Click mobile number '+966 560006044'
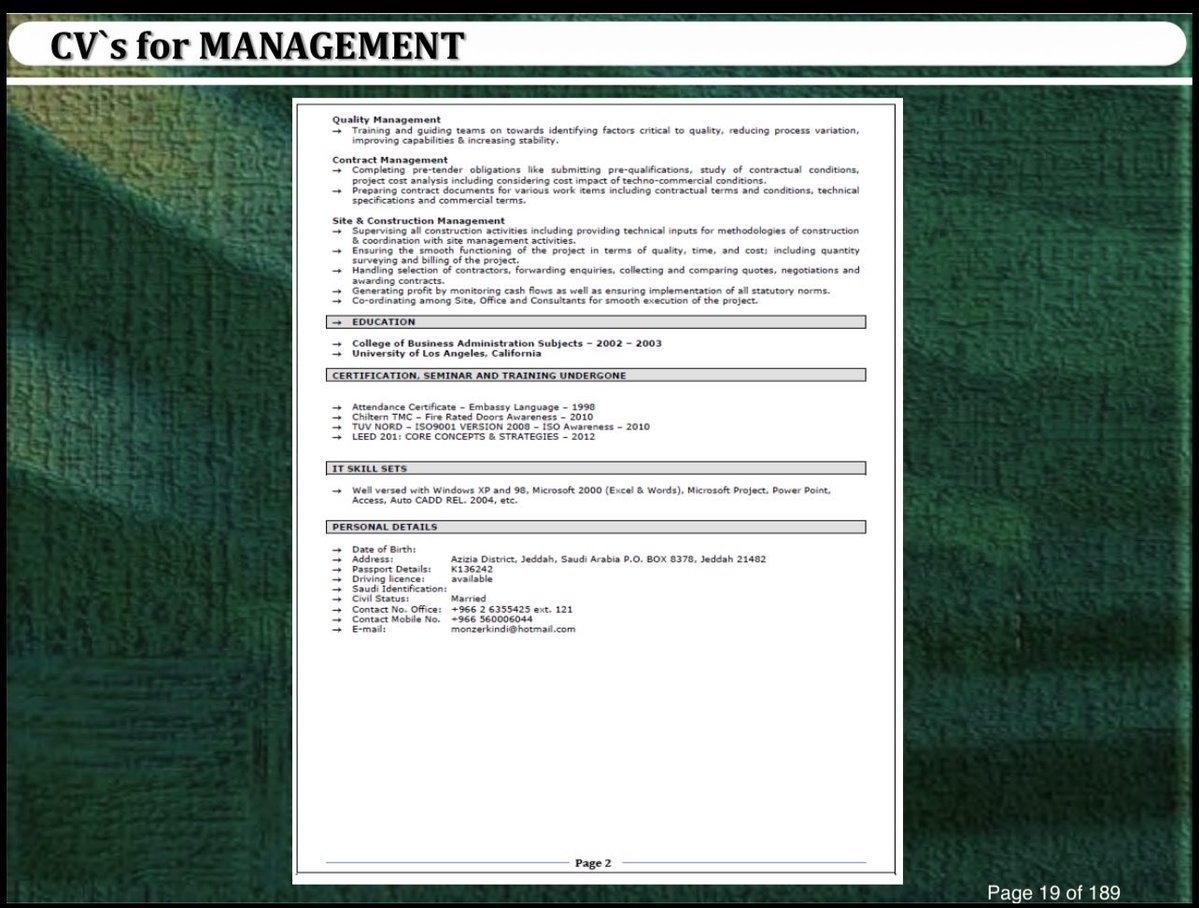 tap(492, 620)
